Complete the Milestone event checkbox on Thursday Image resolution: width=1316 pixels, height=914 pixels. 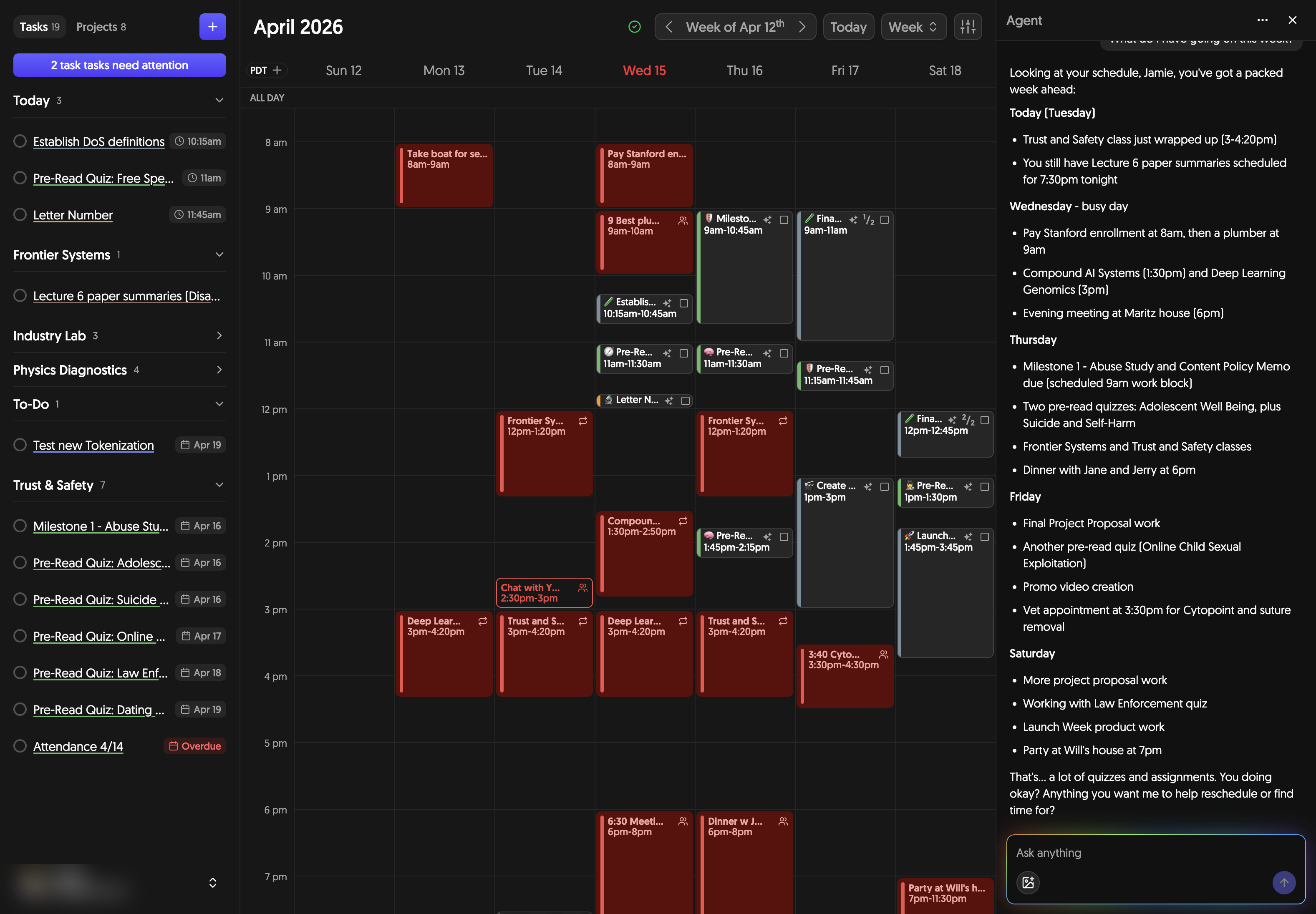click(x=784, y=219)
